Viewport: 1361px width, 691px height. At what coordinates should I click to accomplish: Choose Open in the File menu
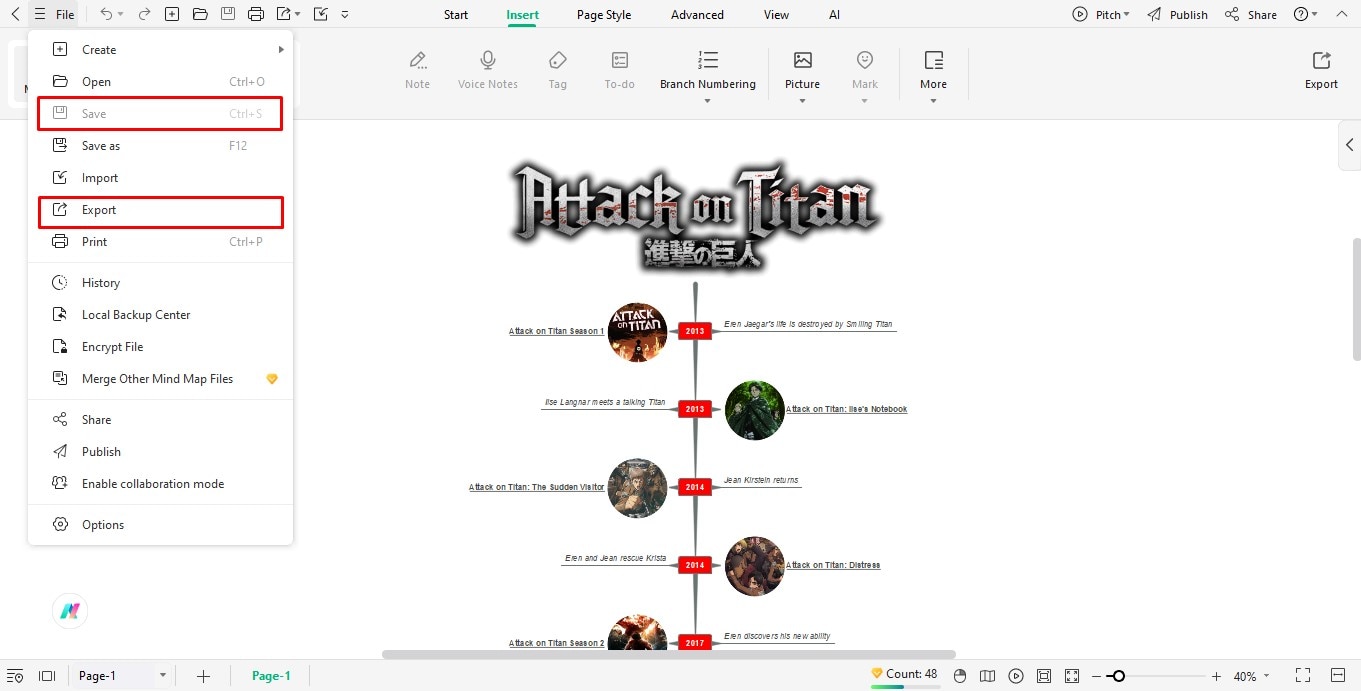[160, 82]
